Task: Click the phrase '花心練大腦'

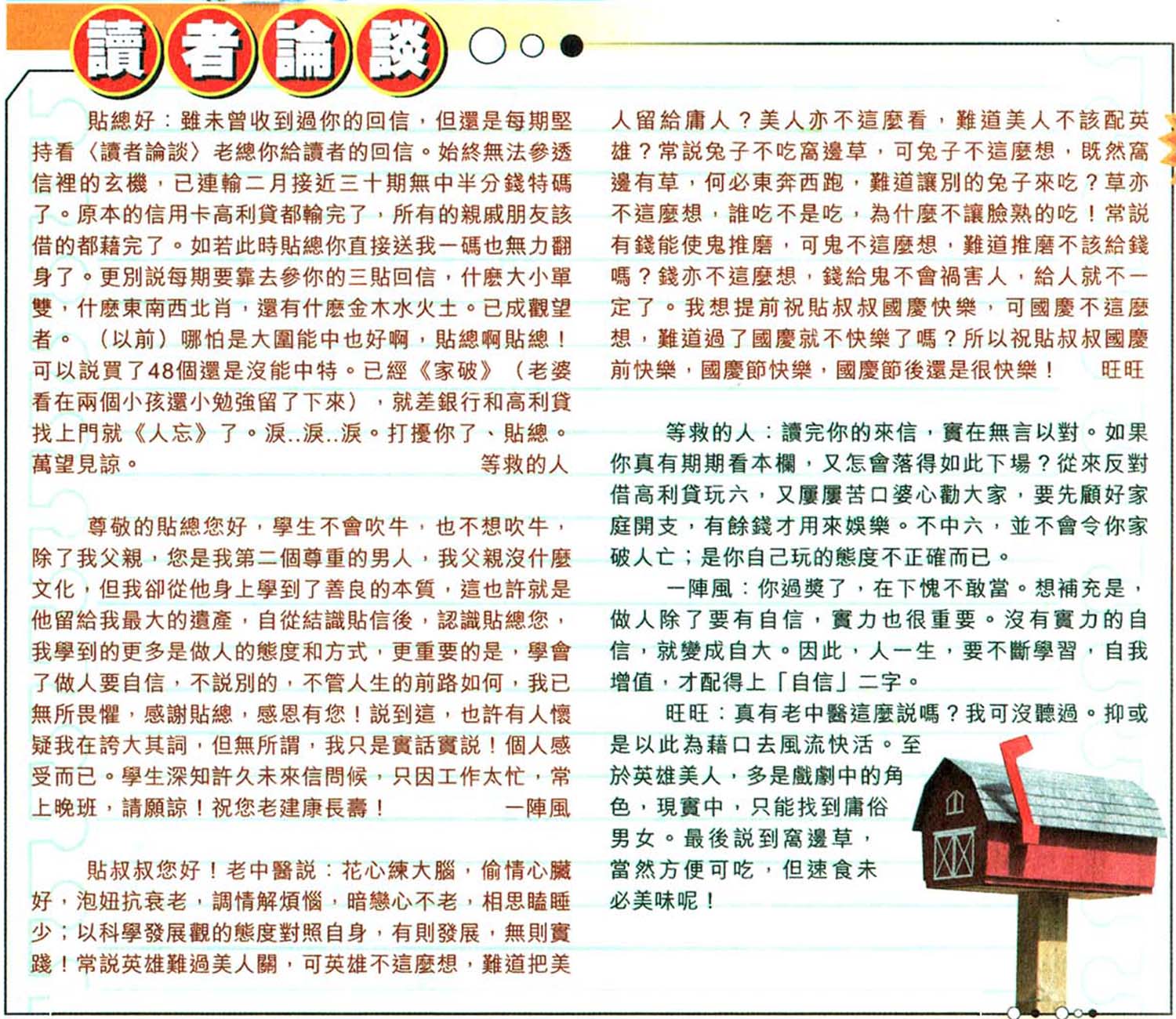Action: [x=398, y=870]
